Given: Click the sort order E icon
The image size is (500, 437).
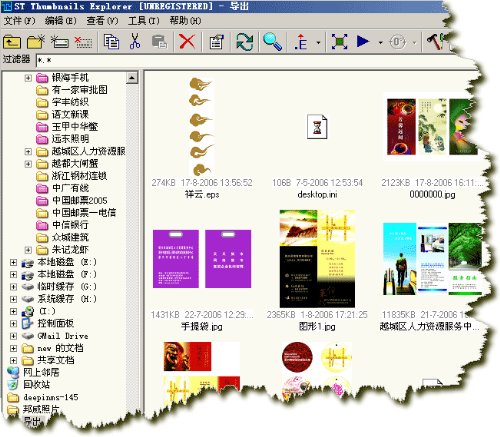Looking at the screenshot, I should pos(301,42).
